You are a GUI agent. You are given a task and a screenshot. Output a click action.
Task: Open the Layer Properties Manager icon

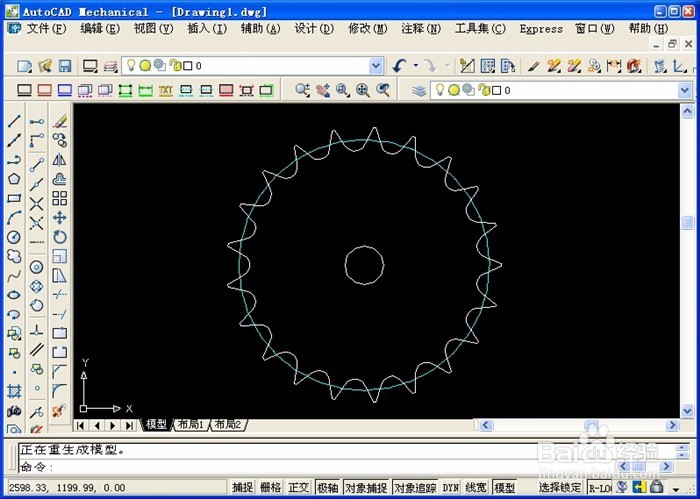419,91
